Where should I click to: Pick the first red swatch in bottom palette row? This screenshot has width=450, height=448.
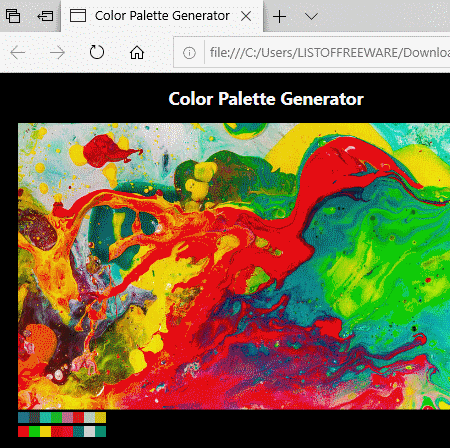[23, 431]
